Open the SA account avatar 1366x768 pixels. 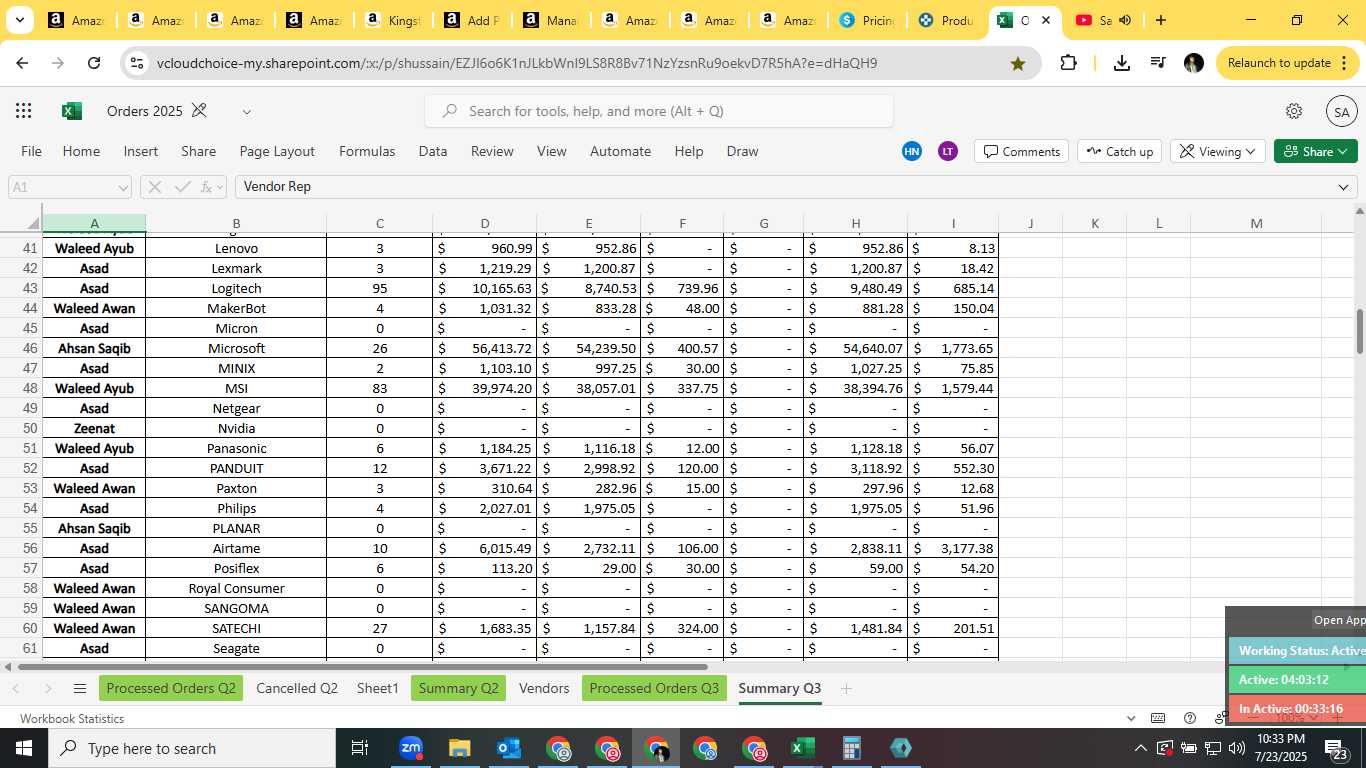click(x=1342, y=112)
